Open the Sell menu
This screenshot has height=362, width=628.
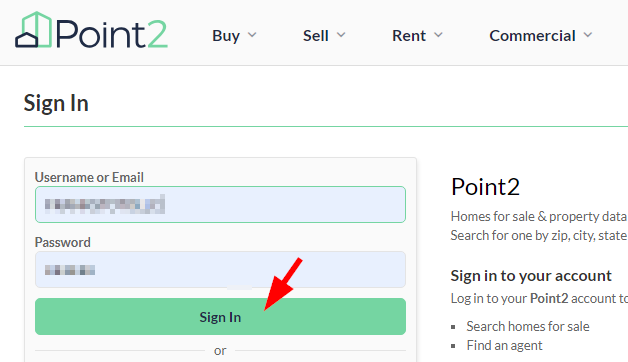pyautogui.click(x=316, y=36)
